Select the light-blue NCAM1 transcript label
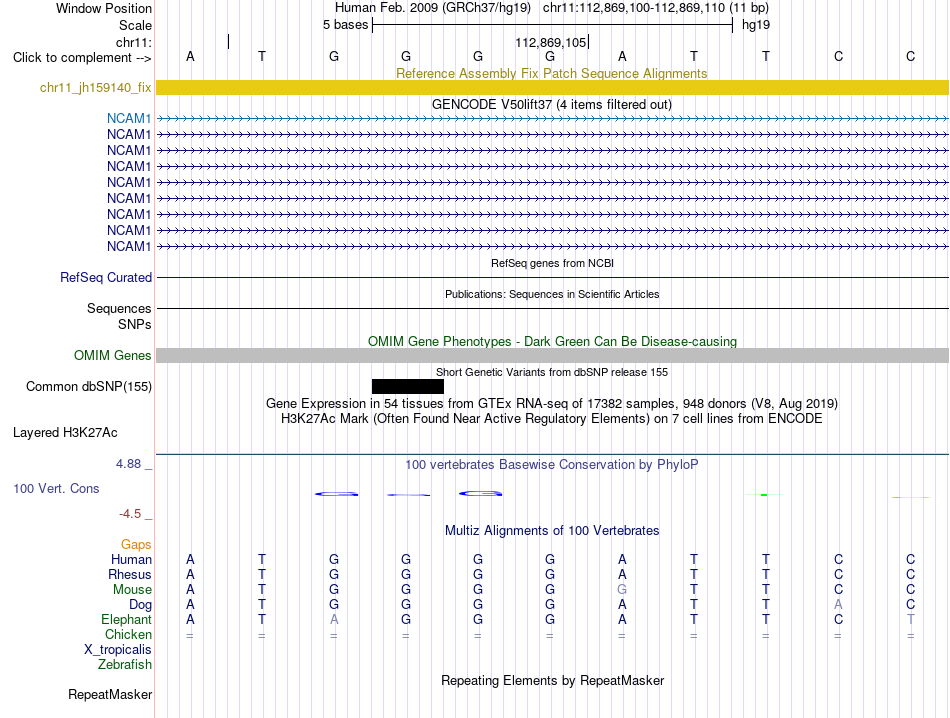The width and height of the screenshot is (950, 718). [x=128, y=118]
